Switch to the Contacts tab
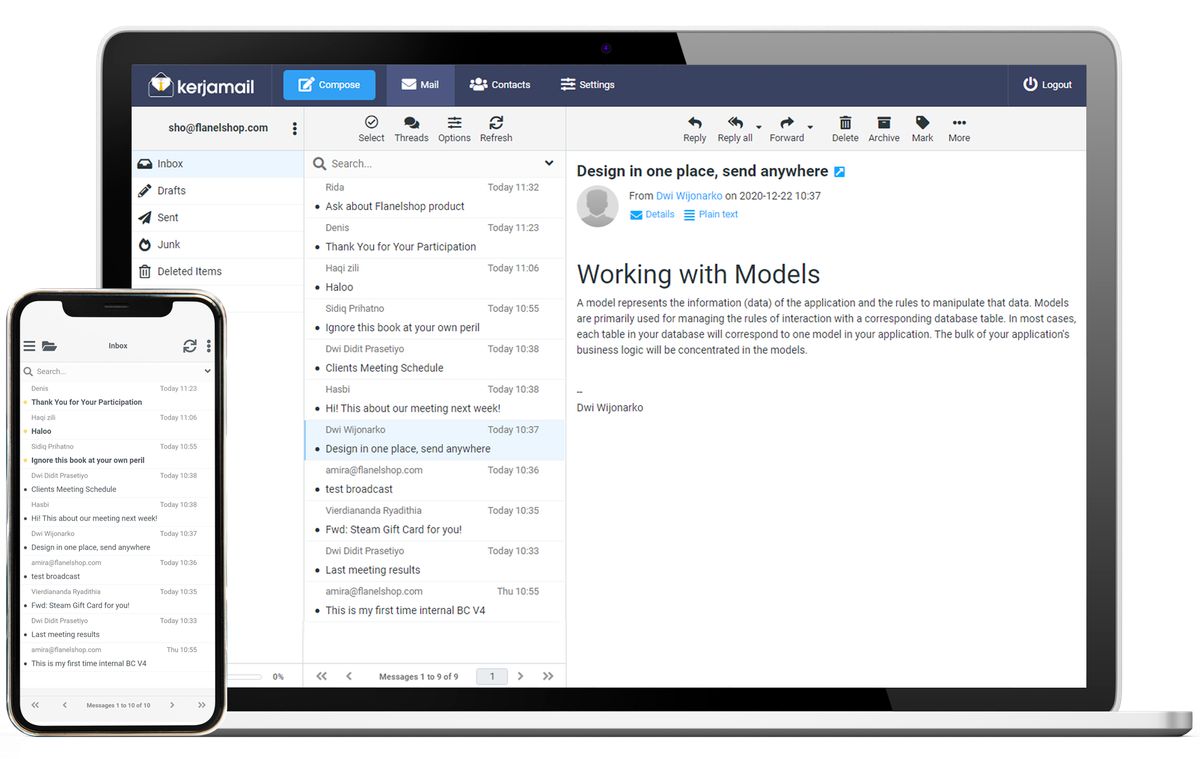 coord(500,85)
